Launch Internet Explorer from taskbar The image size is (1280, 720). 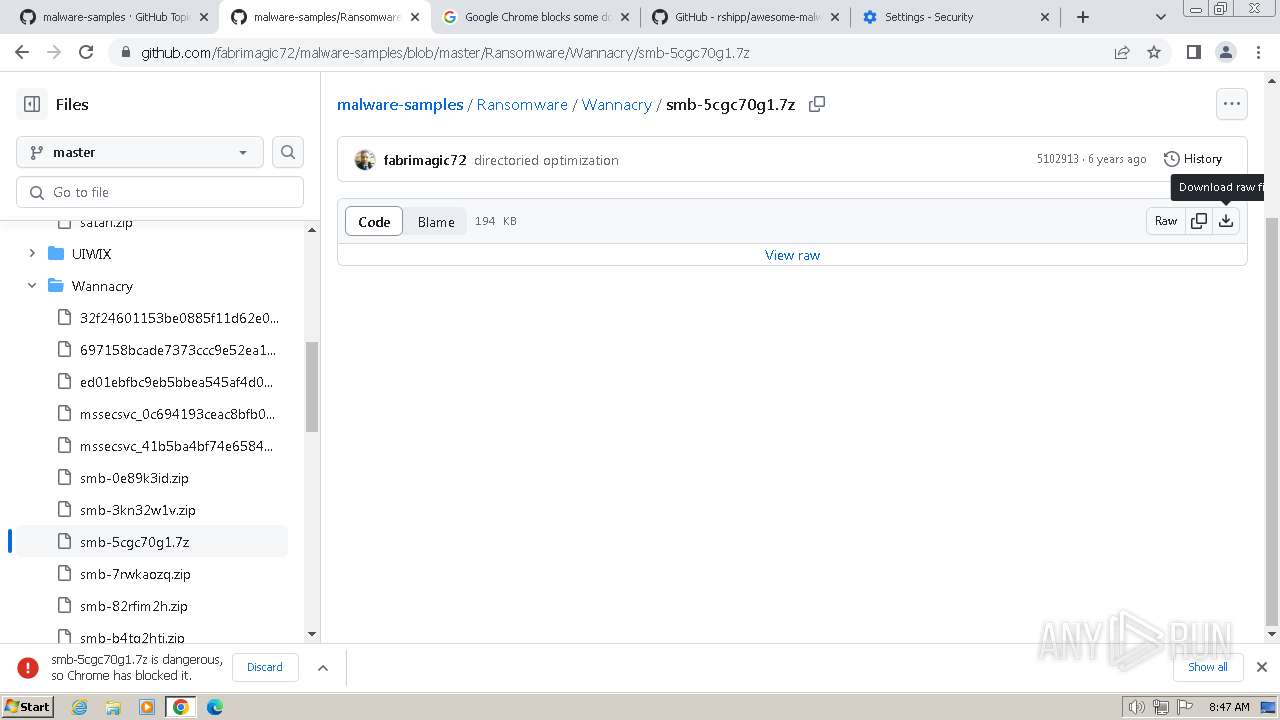tap(79, 707)
